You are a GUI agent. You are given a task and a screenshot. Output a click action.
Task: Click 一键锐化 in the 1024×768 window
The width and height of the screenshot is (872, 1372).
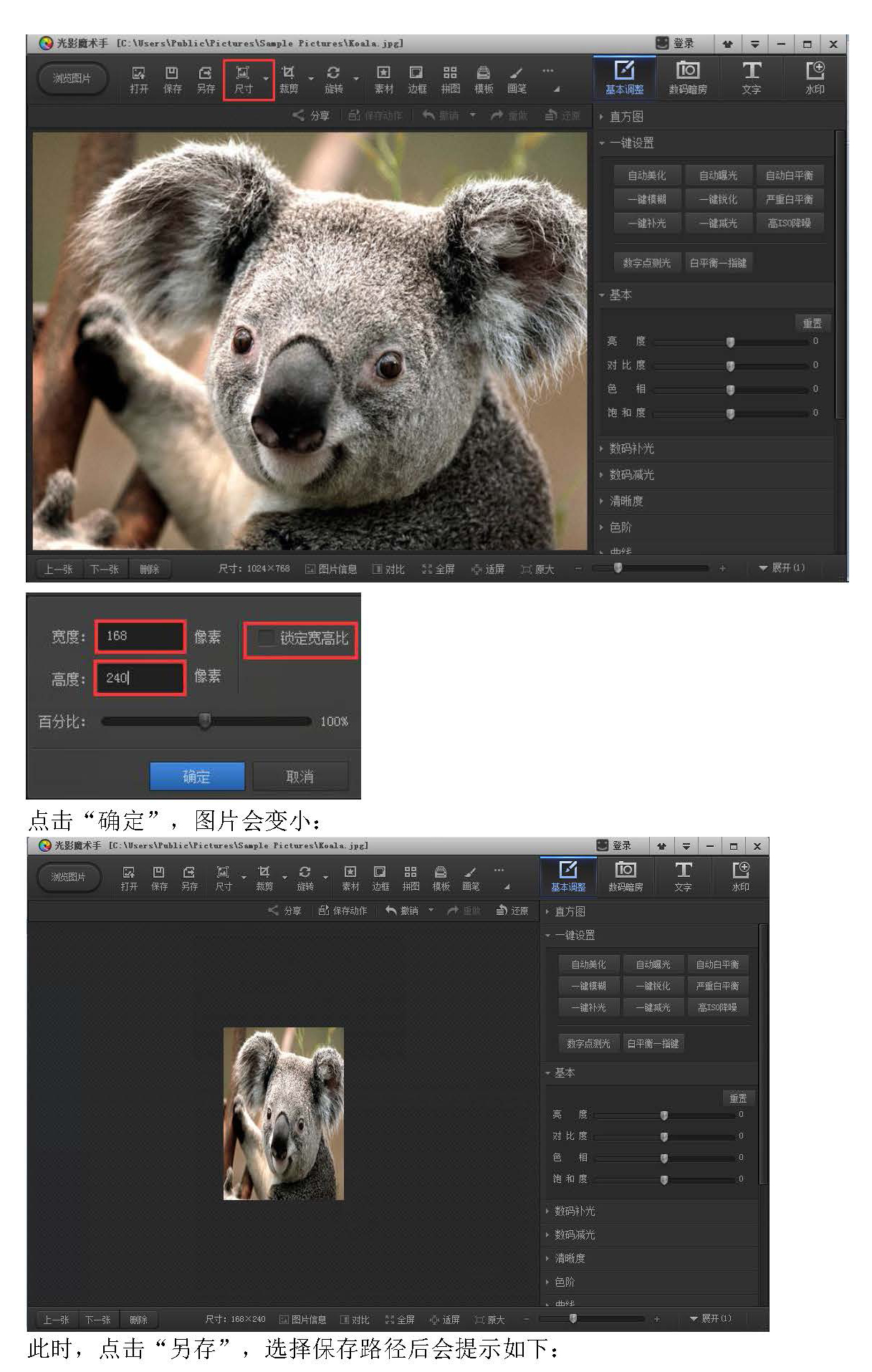point(718,199)
